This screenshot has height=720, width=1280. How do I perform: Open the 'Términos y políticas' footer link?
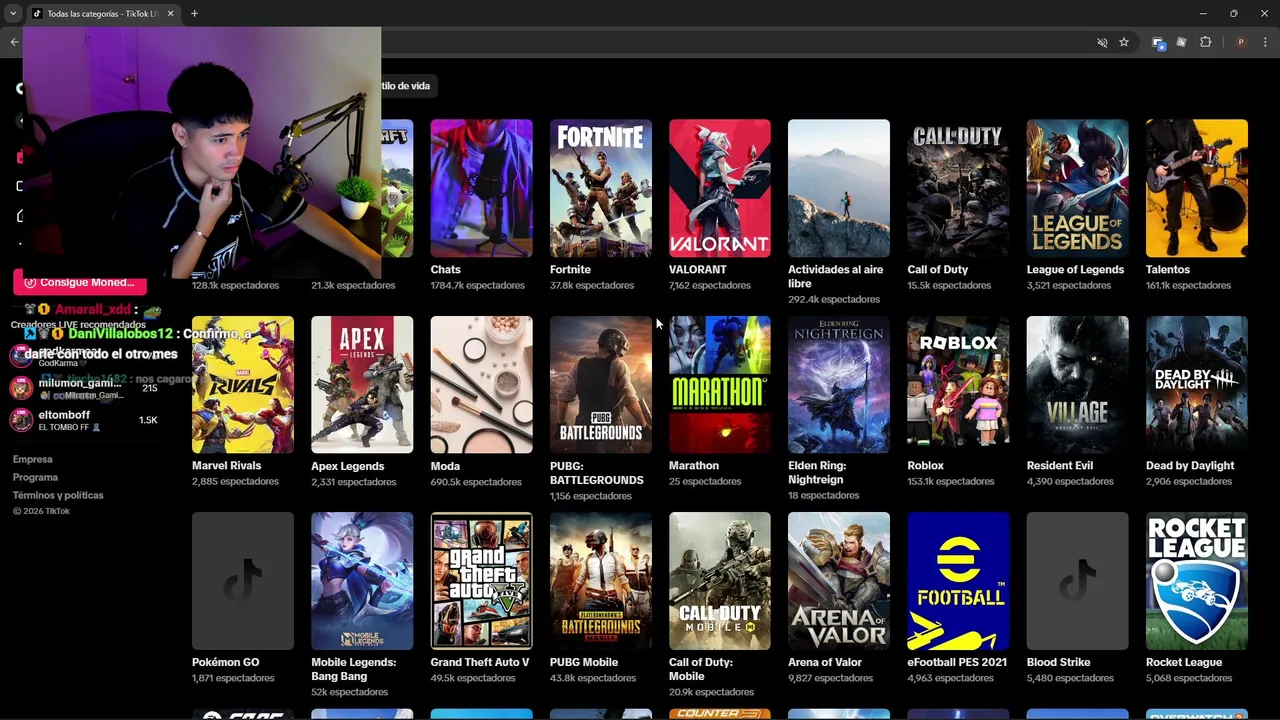(x=58, y=495)
